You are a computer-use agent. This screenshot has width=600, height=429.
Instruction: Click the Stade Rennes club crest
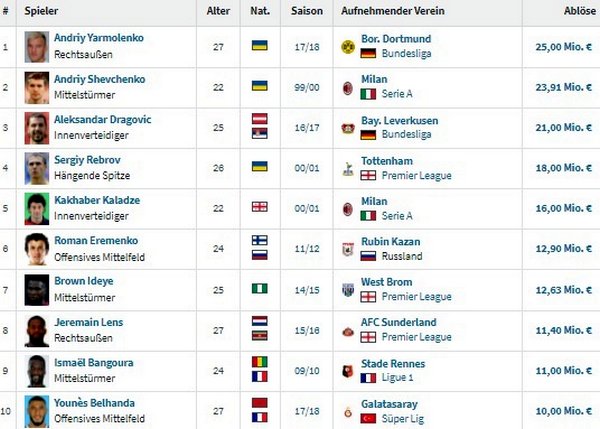click(x=347, y=370)
